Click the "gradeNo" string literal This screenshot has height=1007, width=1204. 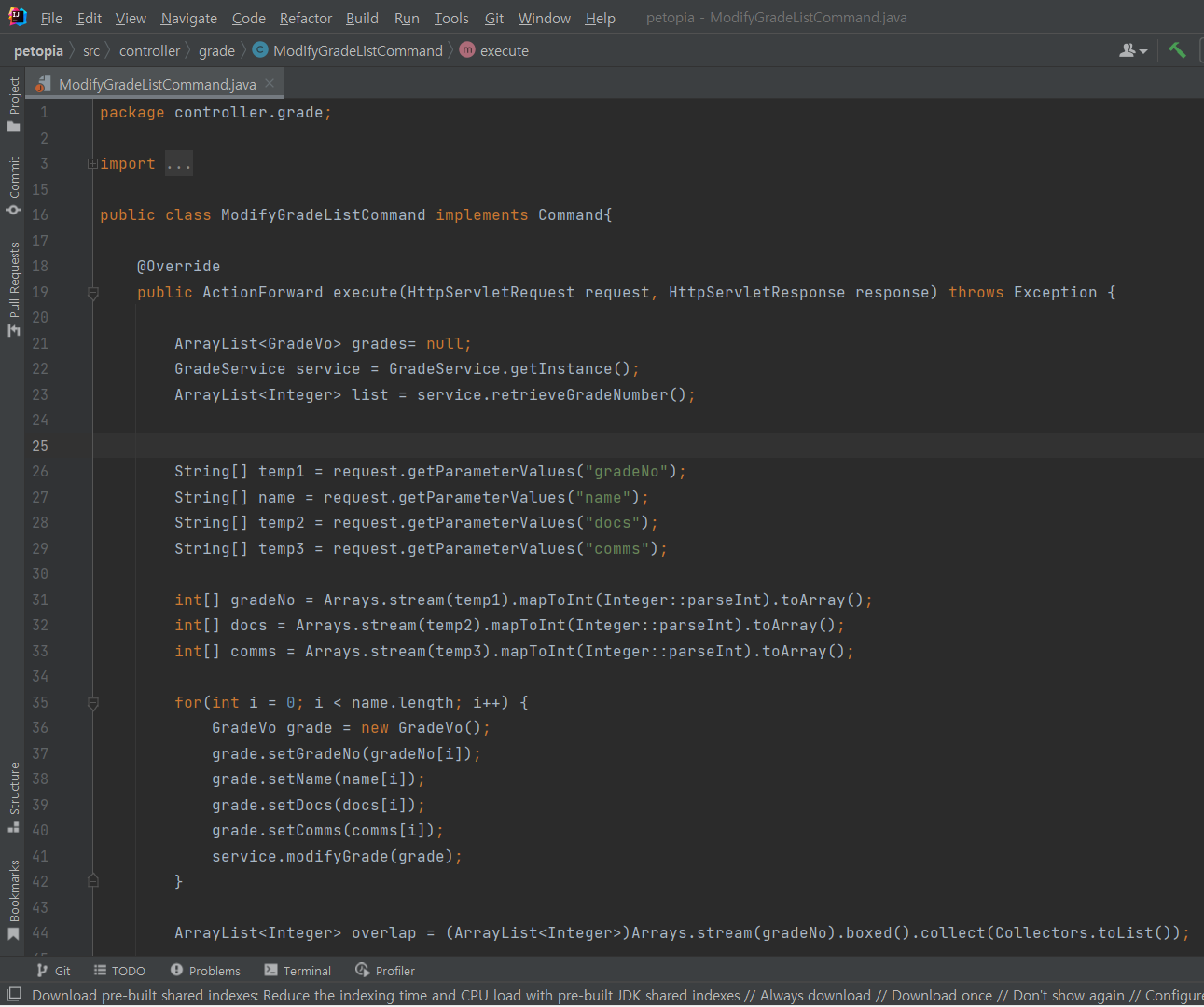[x=627, y=472]
